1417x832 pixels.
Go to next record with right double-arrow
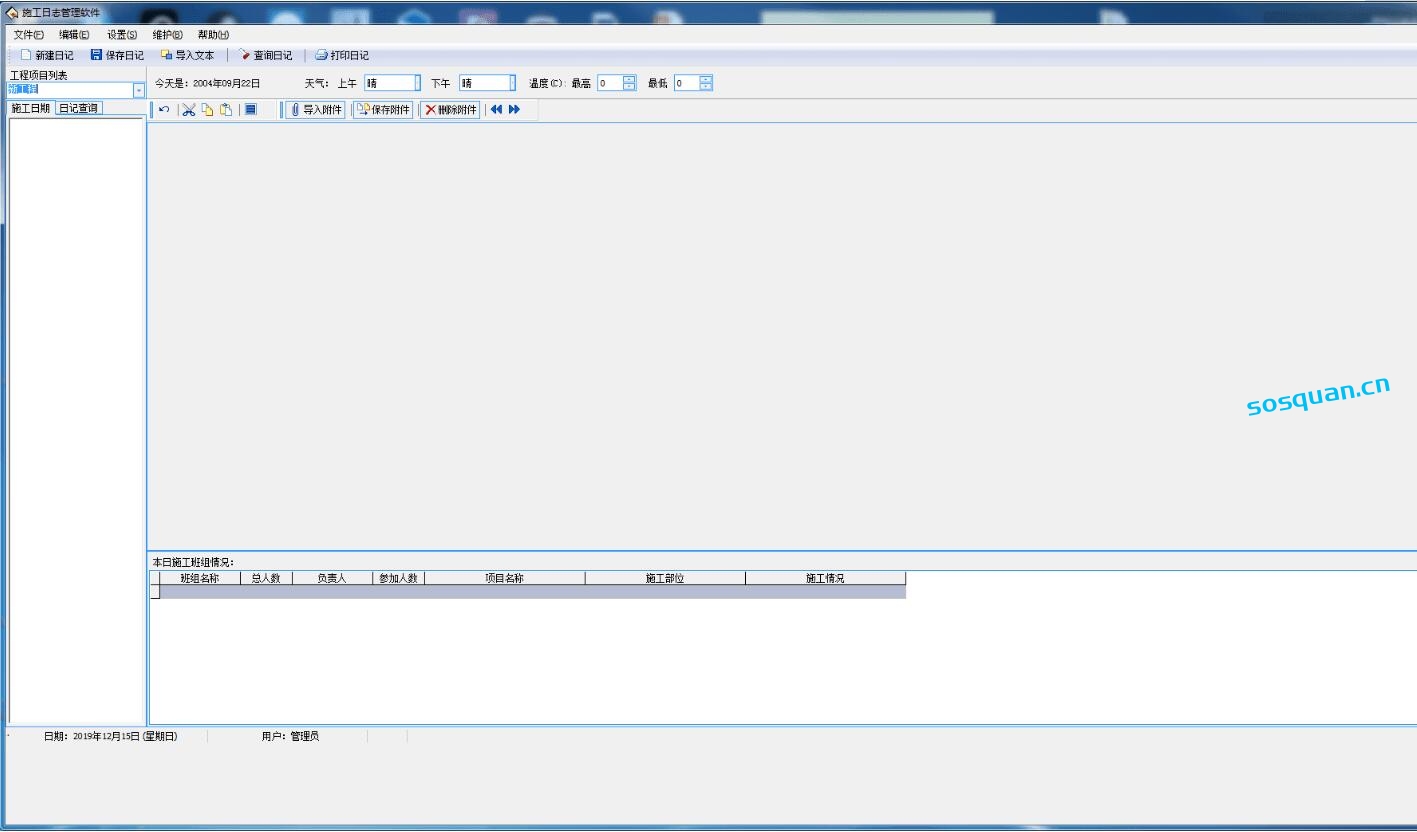[514, 110]
